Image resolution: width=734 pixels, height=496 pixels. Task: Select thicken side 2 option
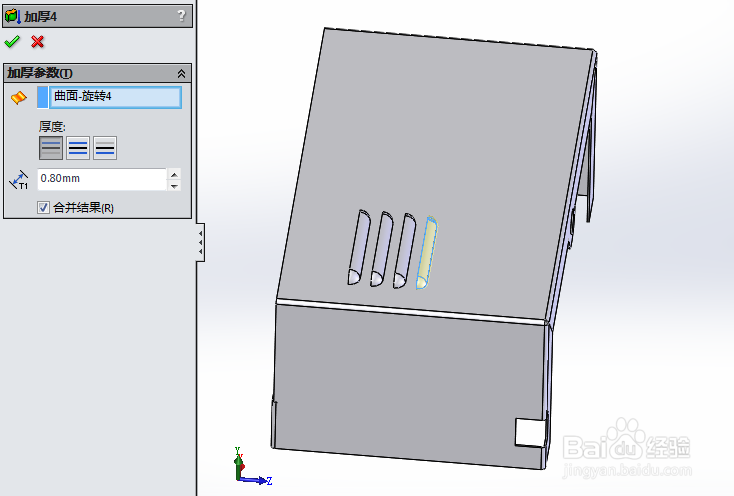coord(105,148)
